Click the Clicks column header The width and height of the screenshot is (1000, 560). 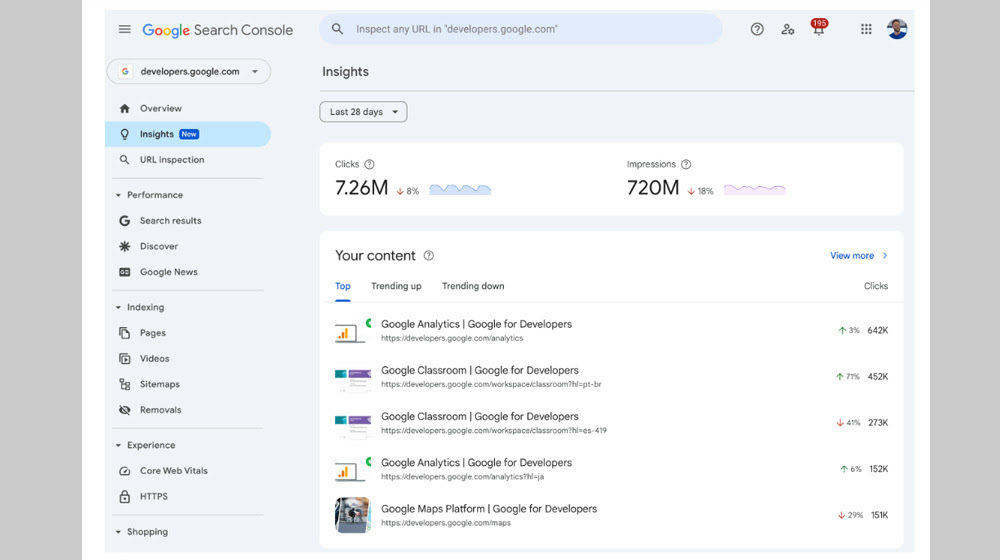876,286
